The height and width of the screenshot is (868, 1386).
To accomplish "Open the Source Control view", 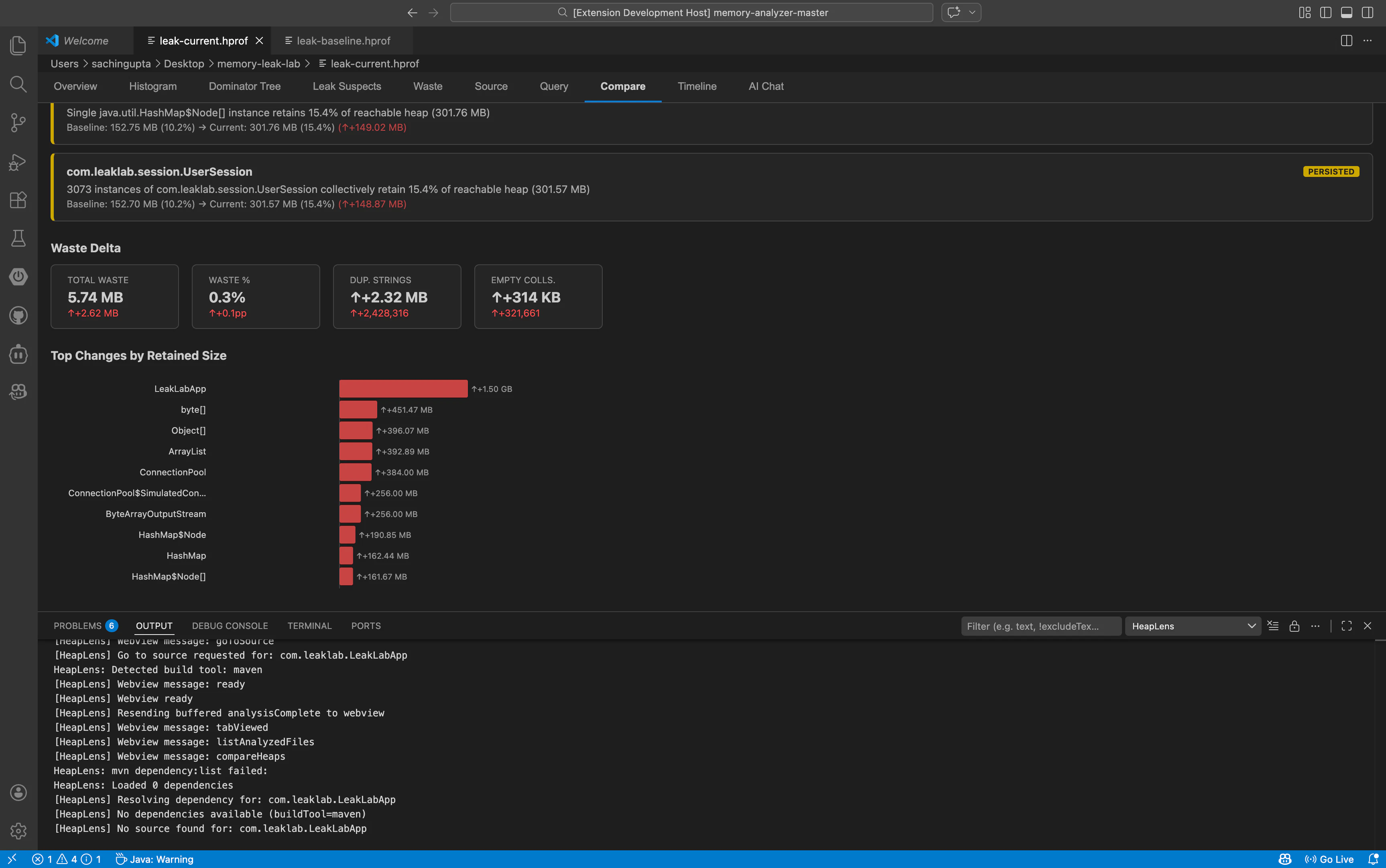I will pos(18,122).
